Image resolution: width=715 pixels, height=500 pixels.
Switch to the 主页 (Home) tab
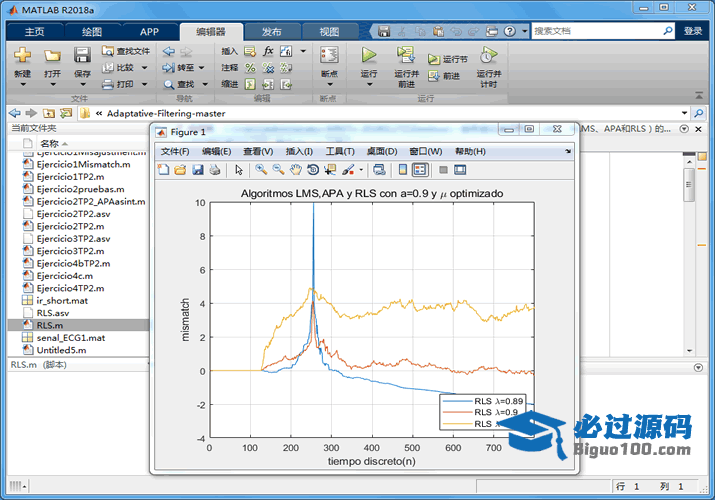click(x=35, y=32)
